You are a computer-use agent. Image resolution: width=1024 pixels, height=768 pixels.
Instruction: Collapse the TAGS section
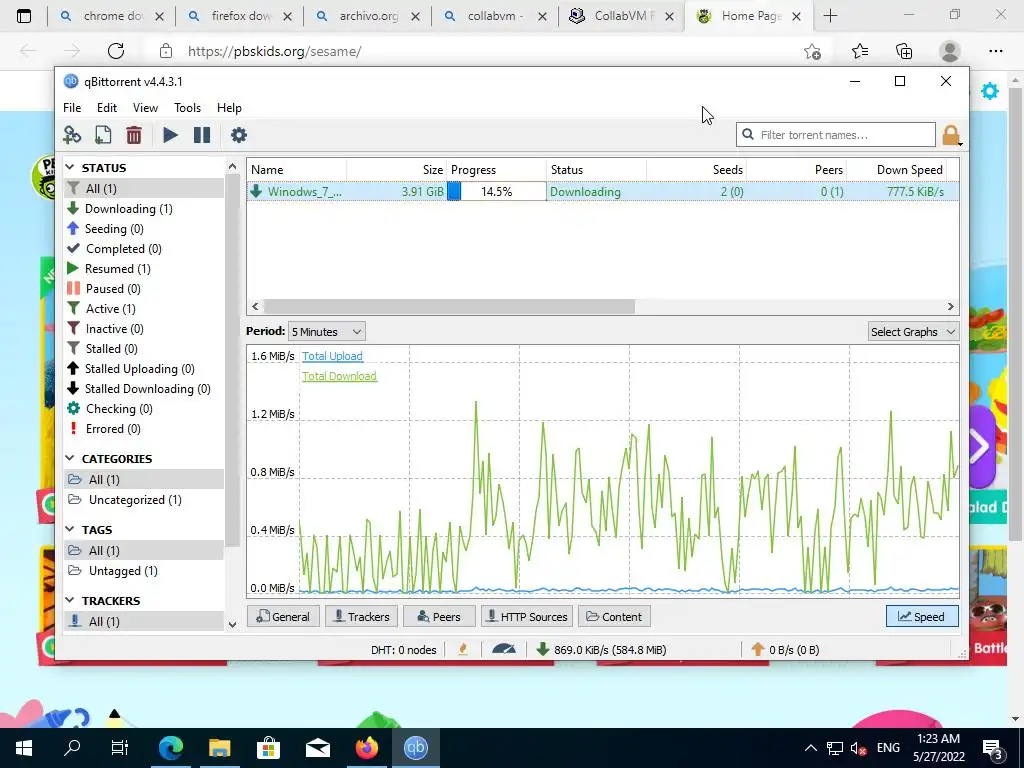pos(70,530)
